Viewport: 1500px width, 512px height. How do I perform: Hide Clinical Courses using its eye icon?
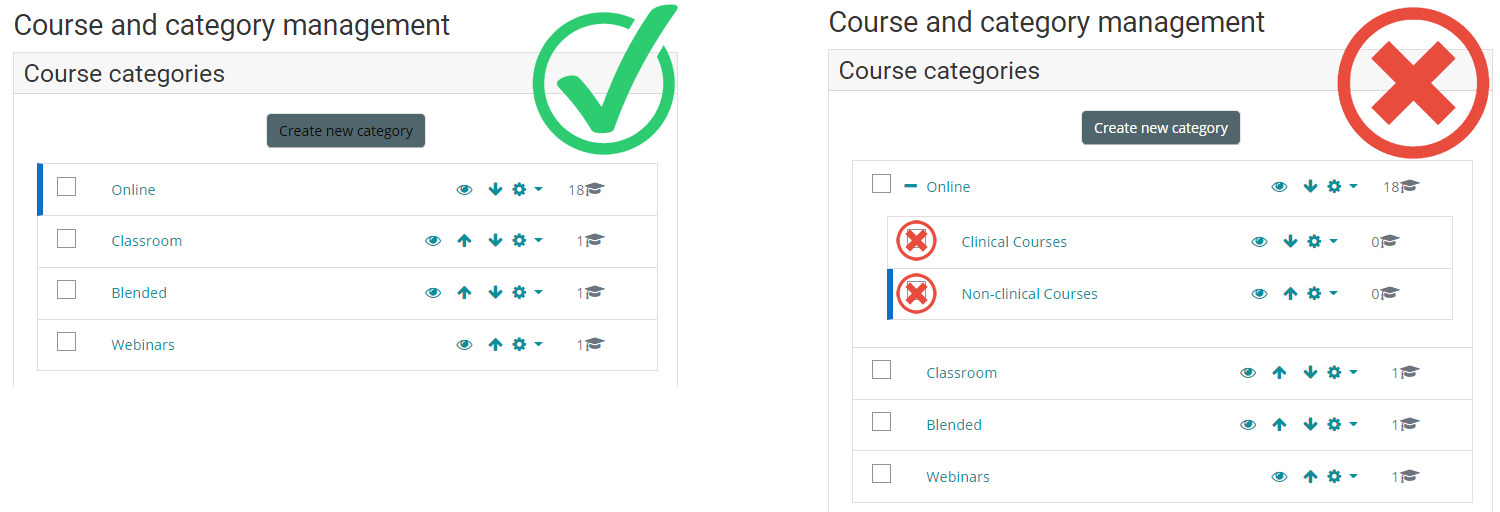[1259, 241]
